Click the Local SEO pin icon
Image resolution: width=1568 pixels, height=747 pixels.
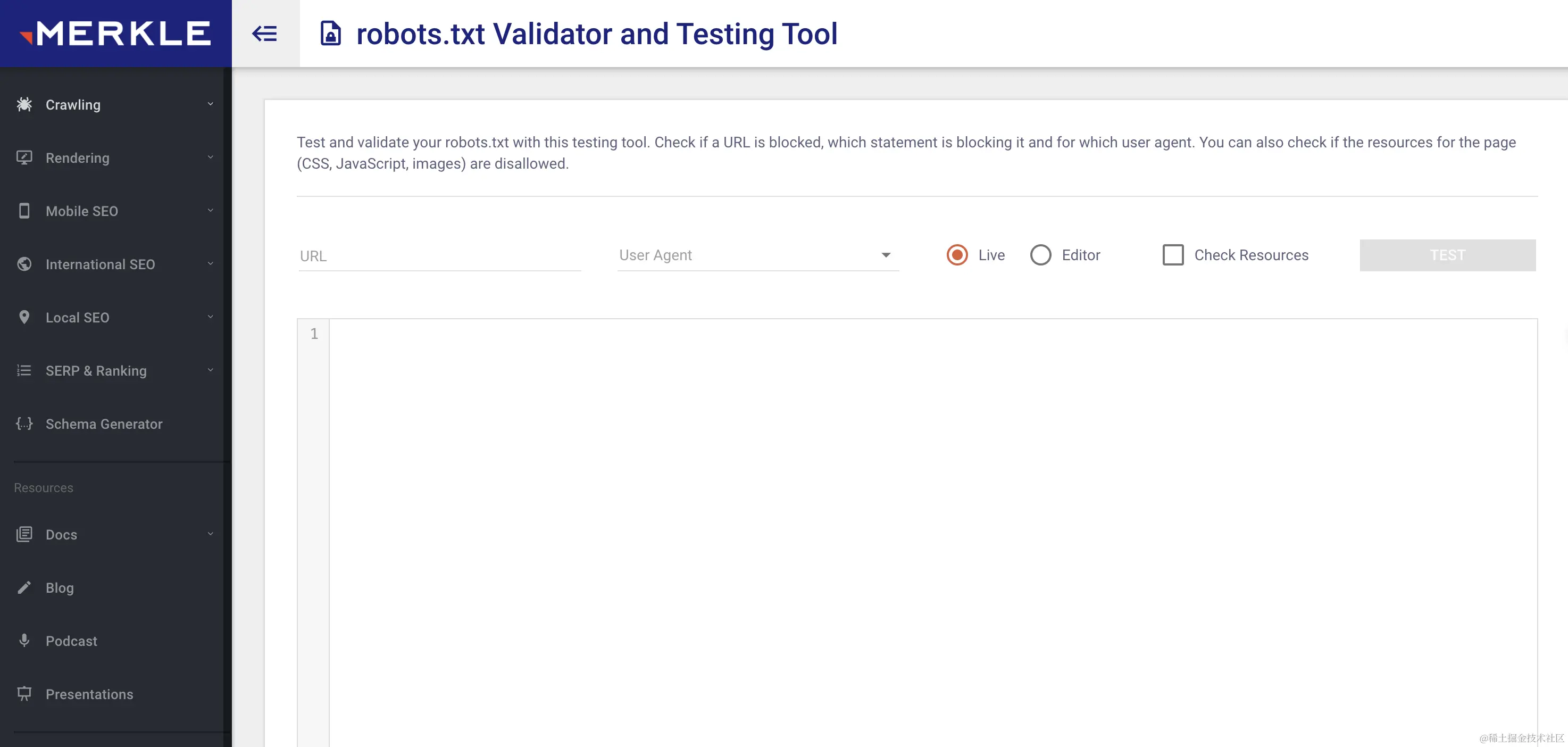click(24, 317)
